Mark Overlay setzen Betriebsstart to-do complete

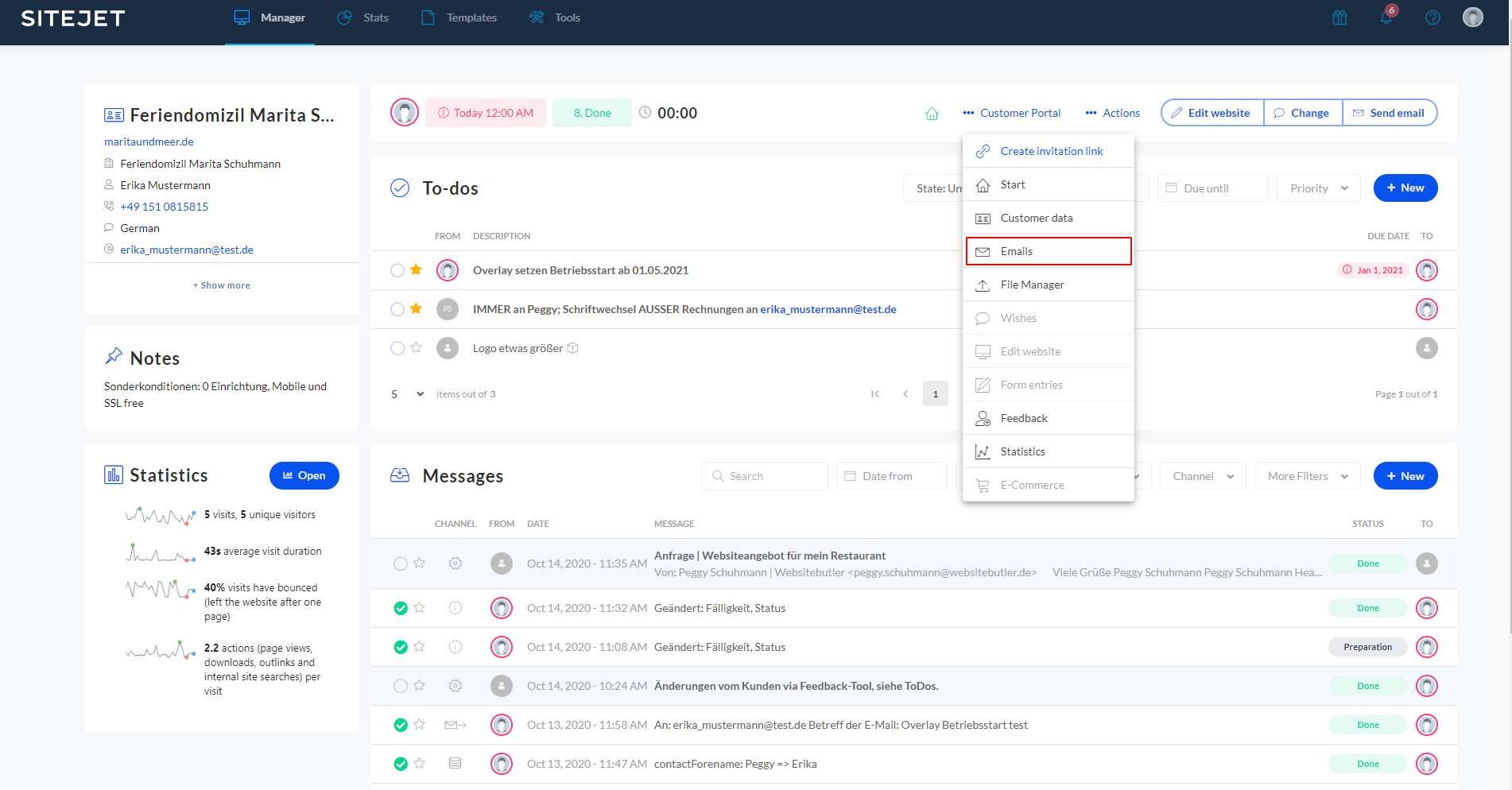[397, 270]
